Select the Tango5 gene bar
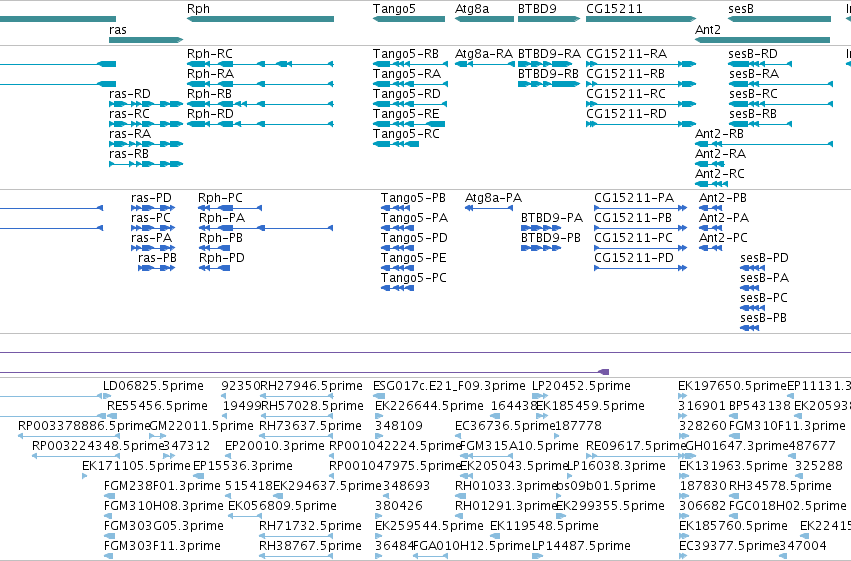This screenshot has width=851, height=561. [x=409, y=19]
